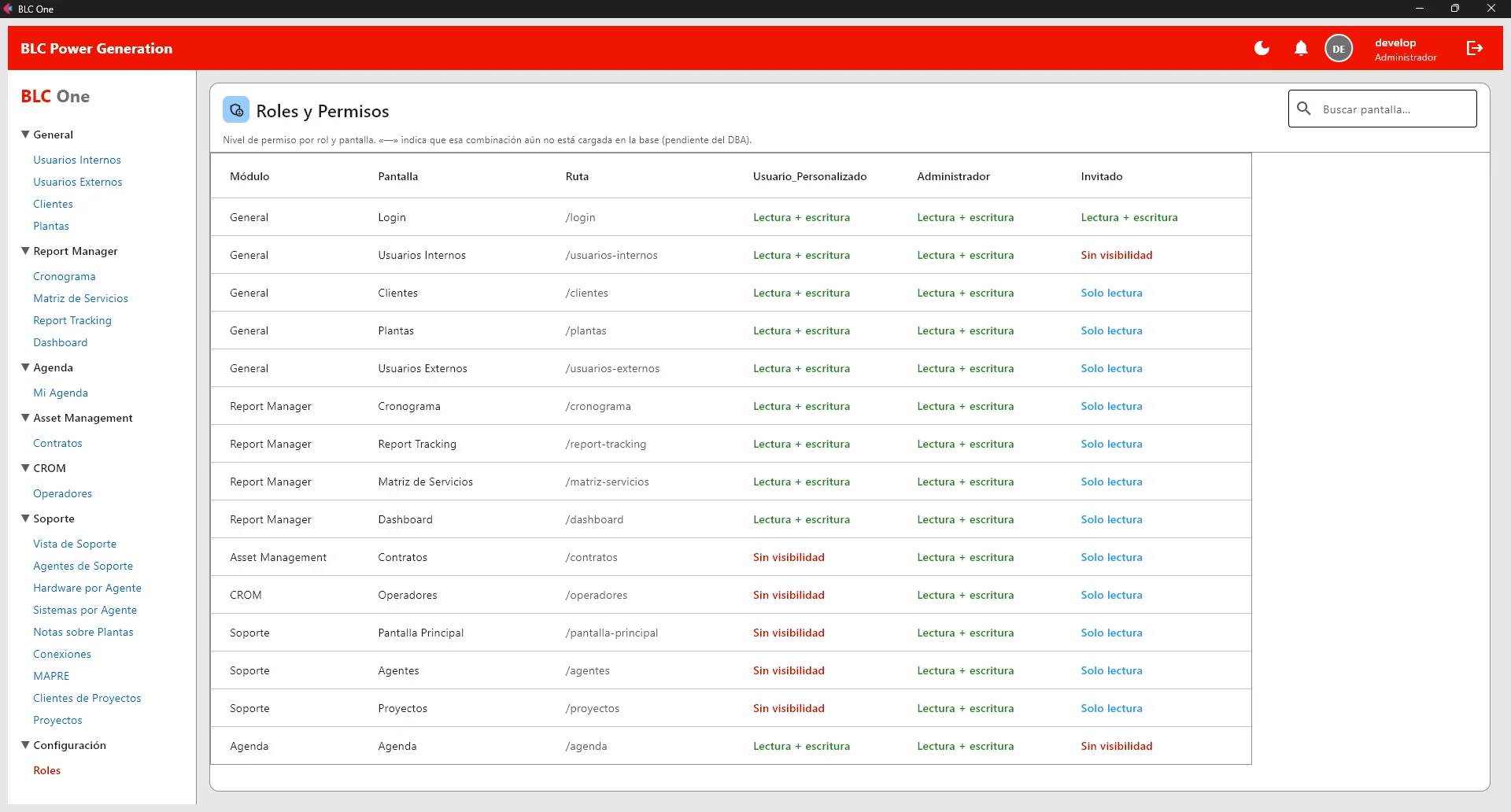The width and height of the screenshot is (1511, 812).
Task: Open Usuarios Internos in the sidebar
Action: [77, 160]
